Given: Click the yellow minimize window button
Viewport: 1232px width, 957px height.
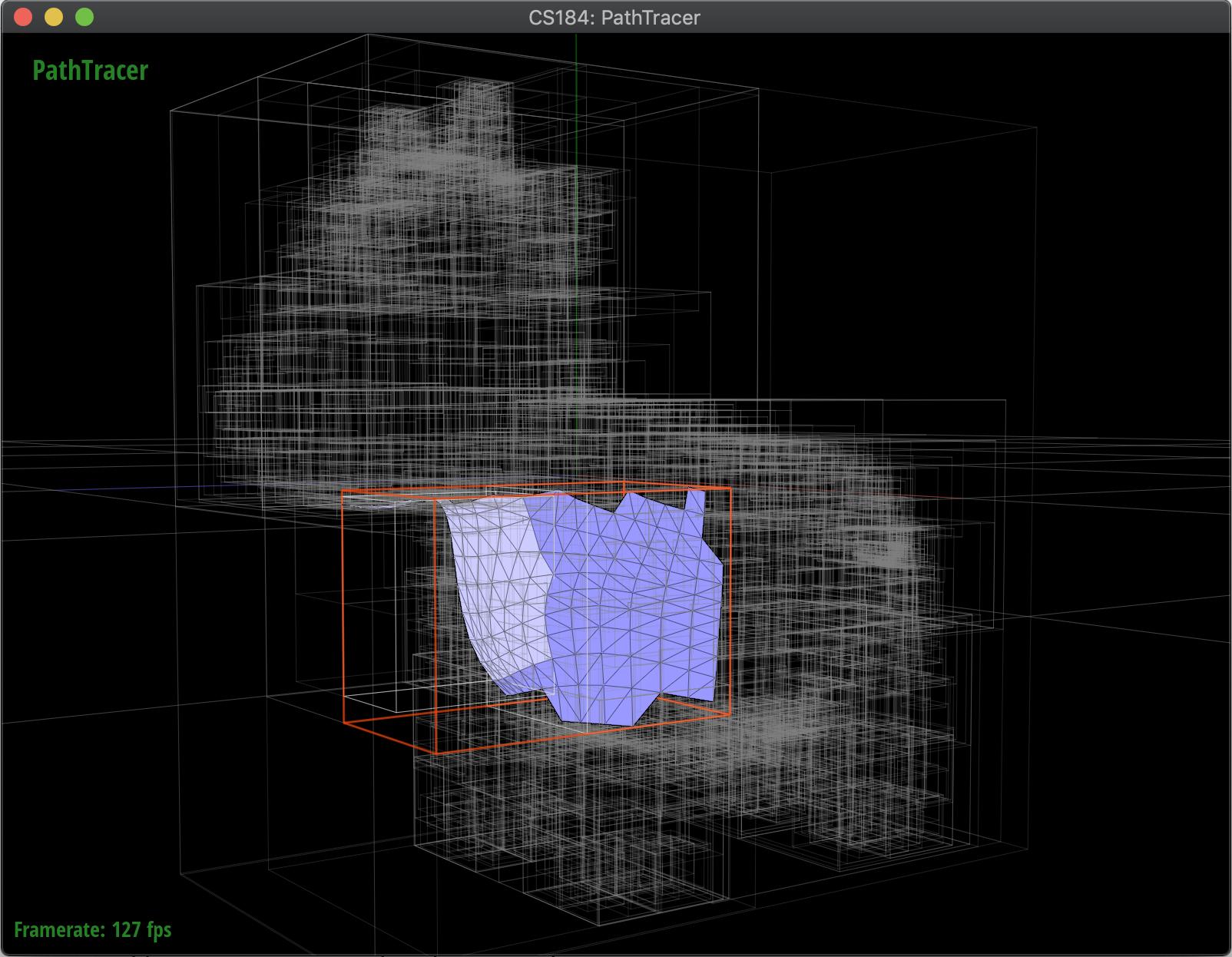Looking at the screenshot, I should pyautogui.click(x=54, y=17).
